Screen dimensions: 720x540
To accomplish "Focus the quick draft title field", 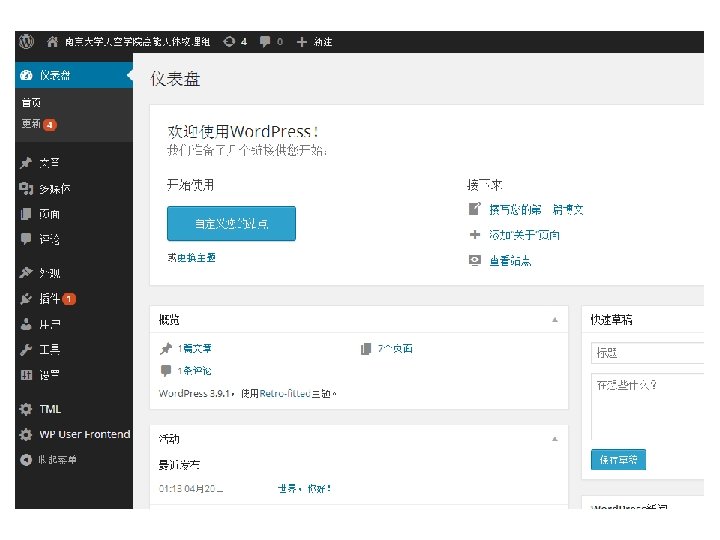I will (x=647, y=353).
